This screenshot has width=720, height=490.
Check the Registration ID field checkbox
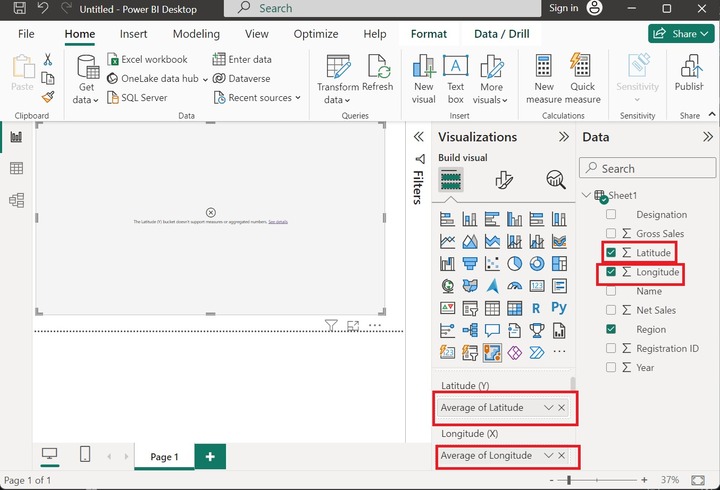[x=611, y=348]
